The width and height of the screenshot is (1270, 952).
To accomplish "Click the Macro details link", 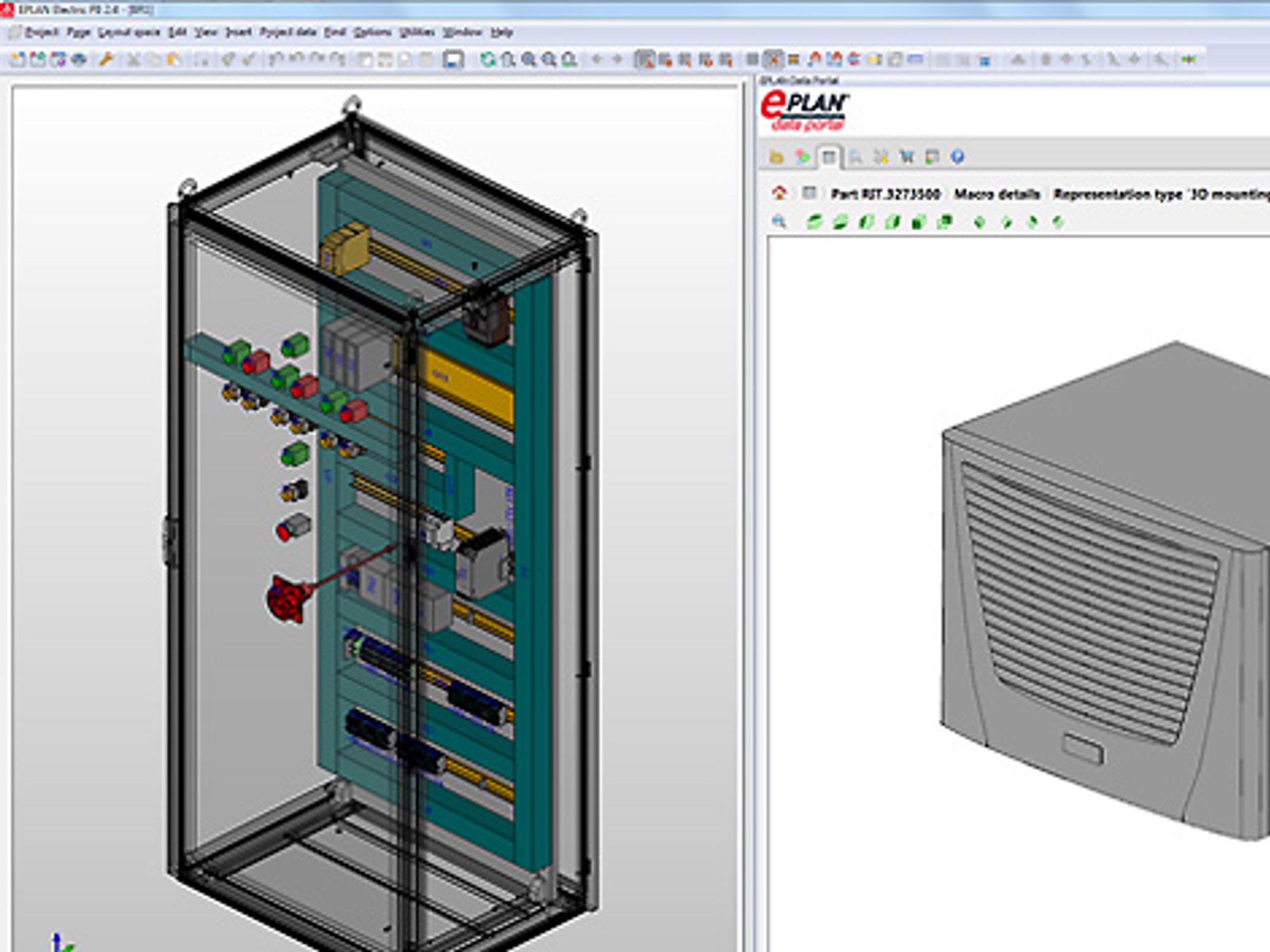I will coord(997,194).
